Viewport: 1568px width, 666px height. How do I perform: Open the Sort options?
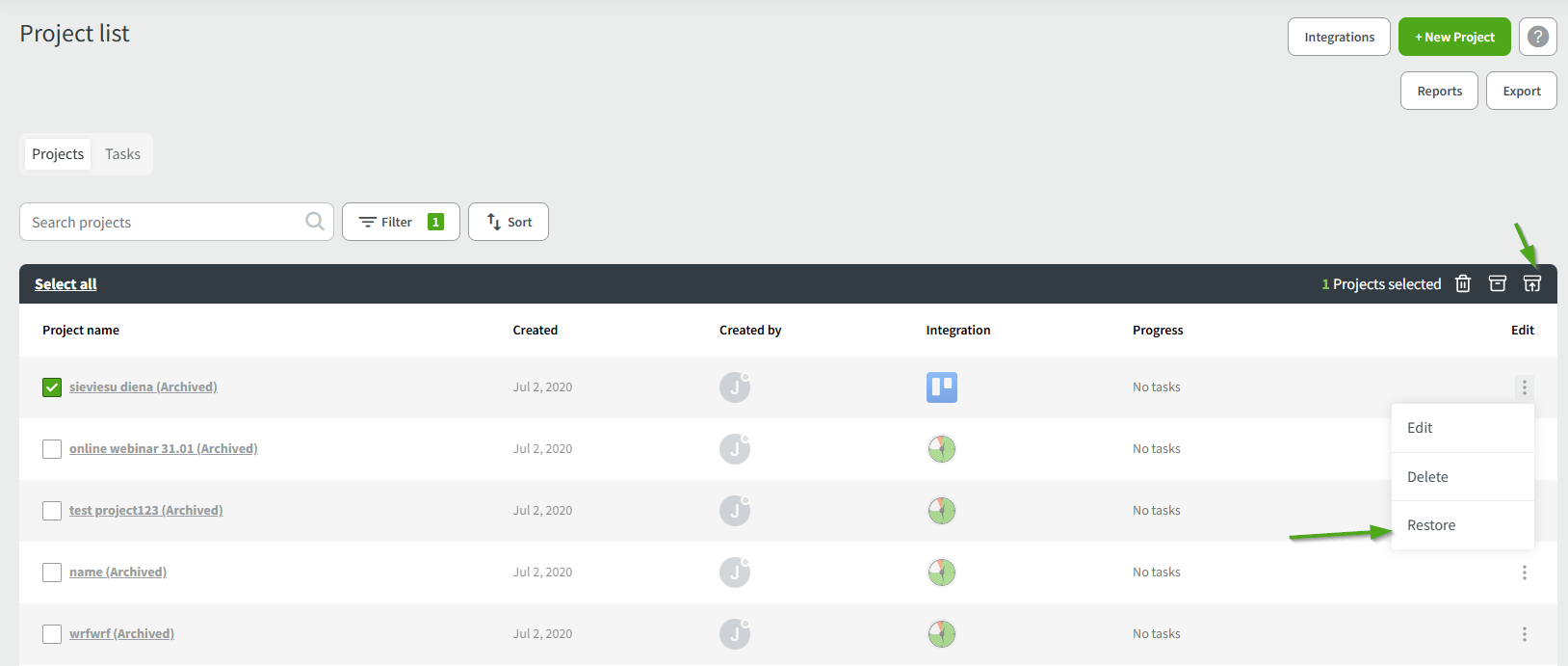tap(509, 222)
